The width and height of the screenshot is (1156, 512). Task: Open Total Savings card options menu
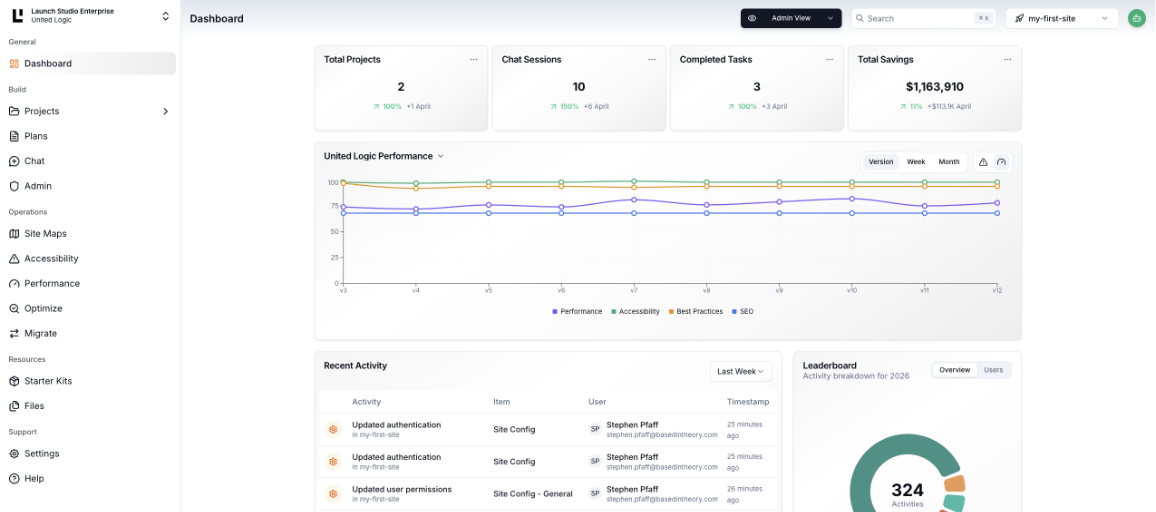(x=1008, y=60)
